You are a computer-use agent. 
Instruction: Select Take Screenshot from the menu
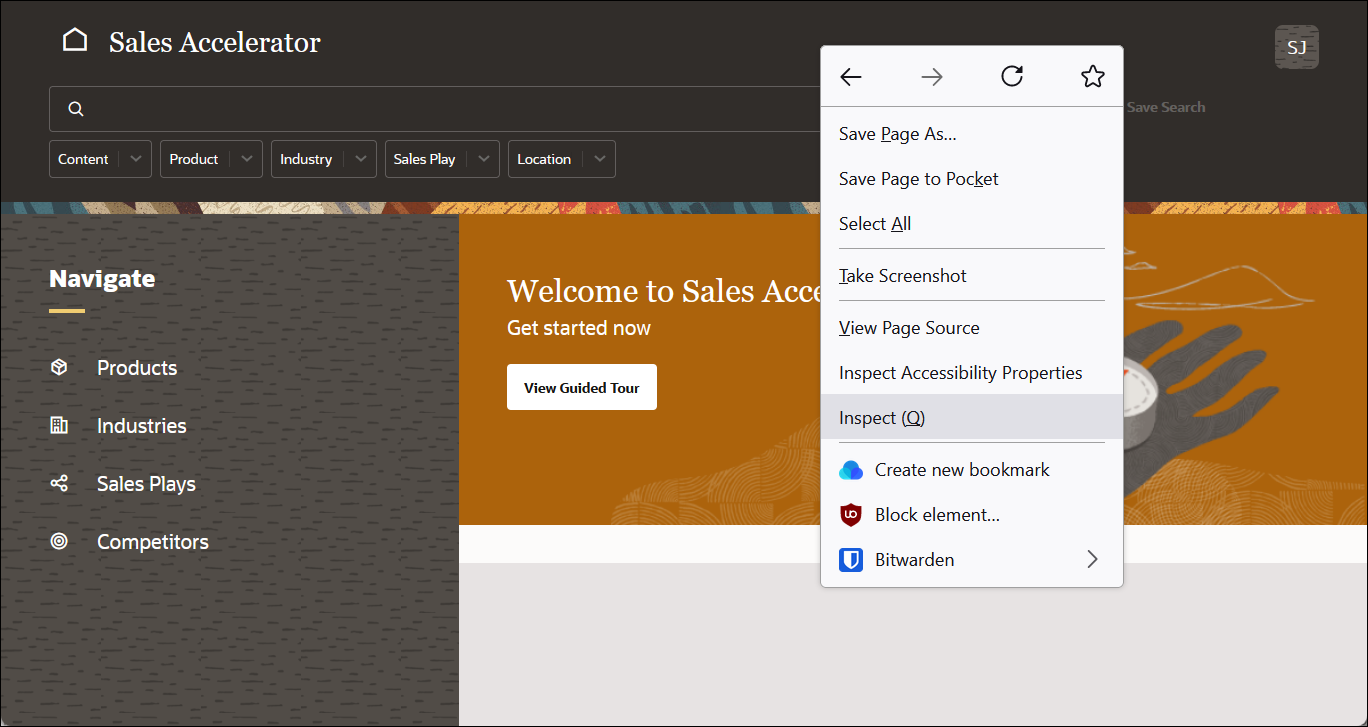[902, 275]
